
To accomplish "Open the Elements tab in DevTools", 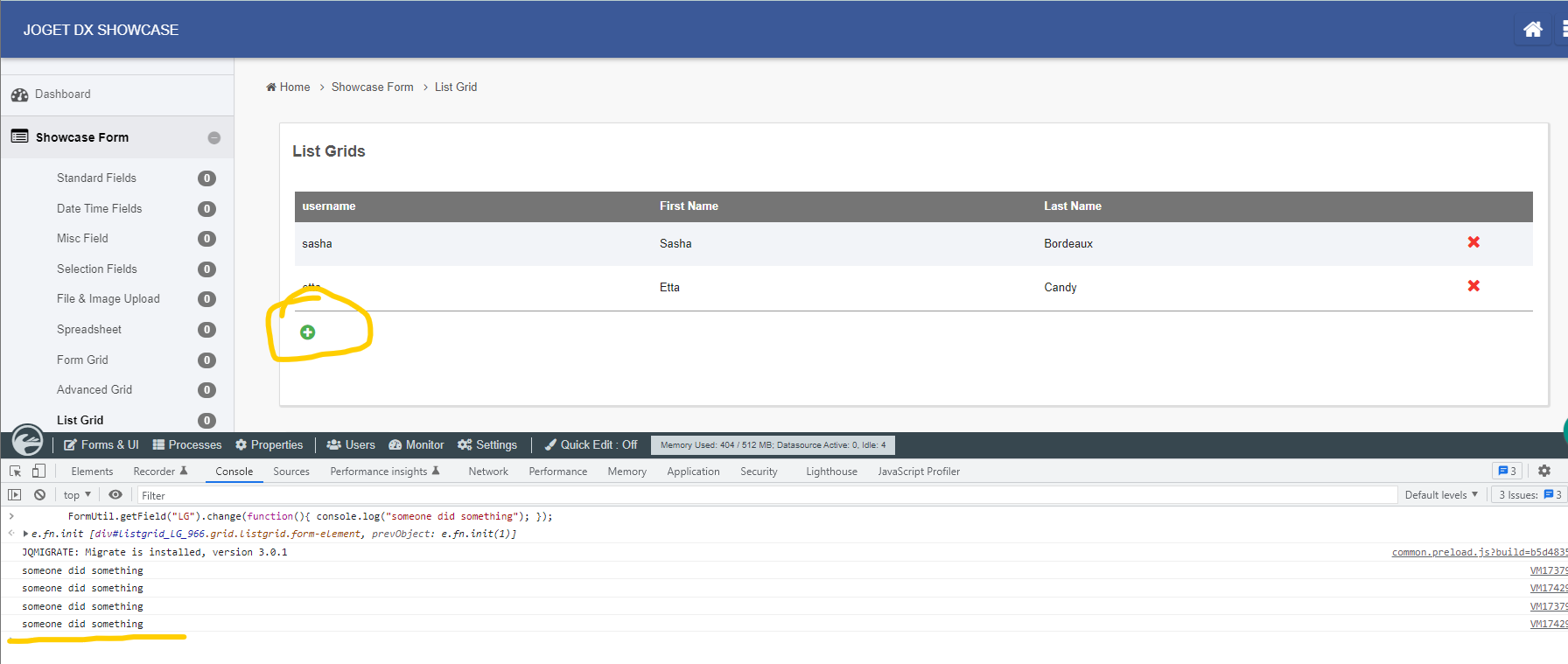I will (x=92, y=472).
